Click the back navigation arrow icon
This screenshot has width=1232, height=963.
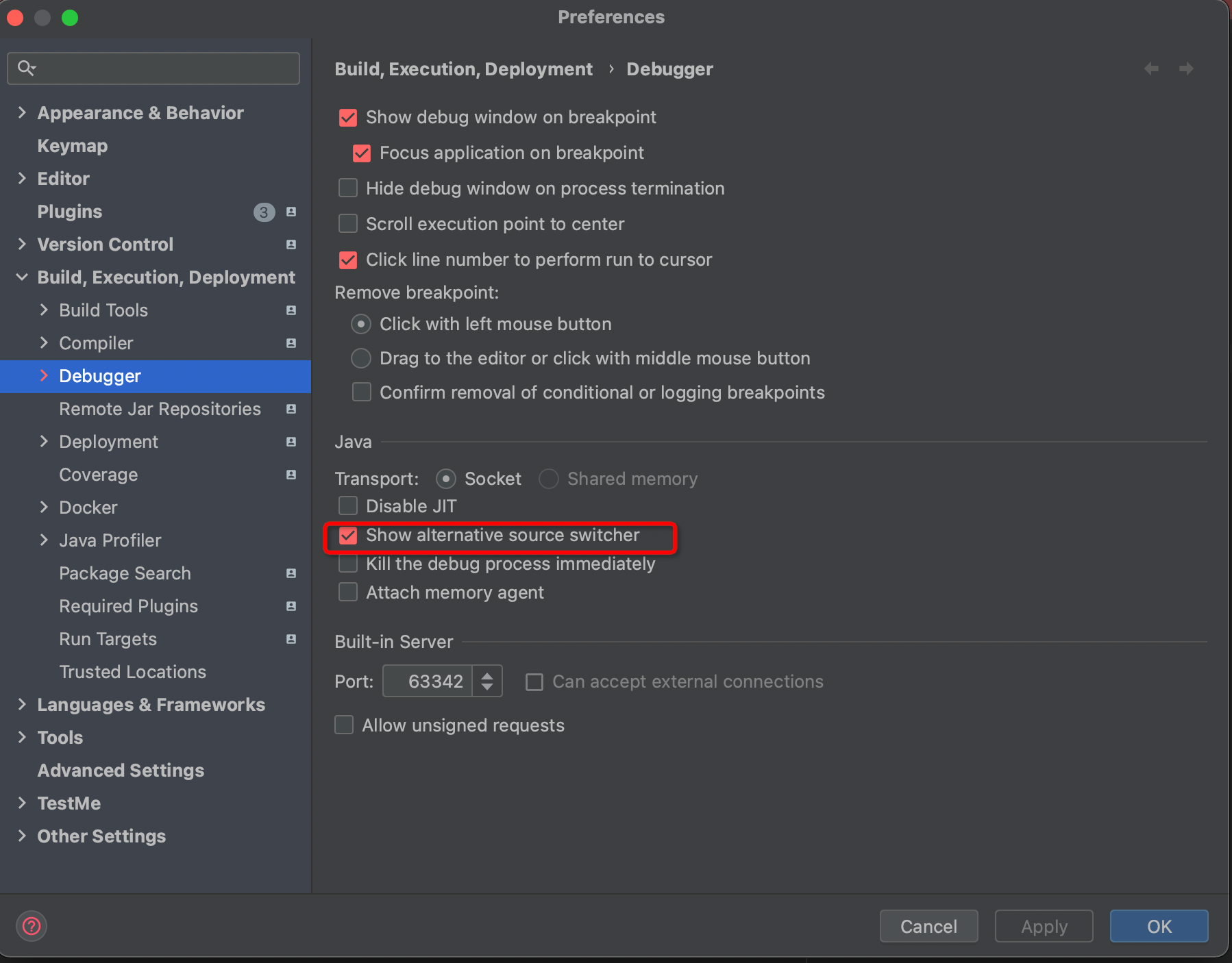click(x=1151, y=68)
